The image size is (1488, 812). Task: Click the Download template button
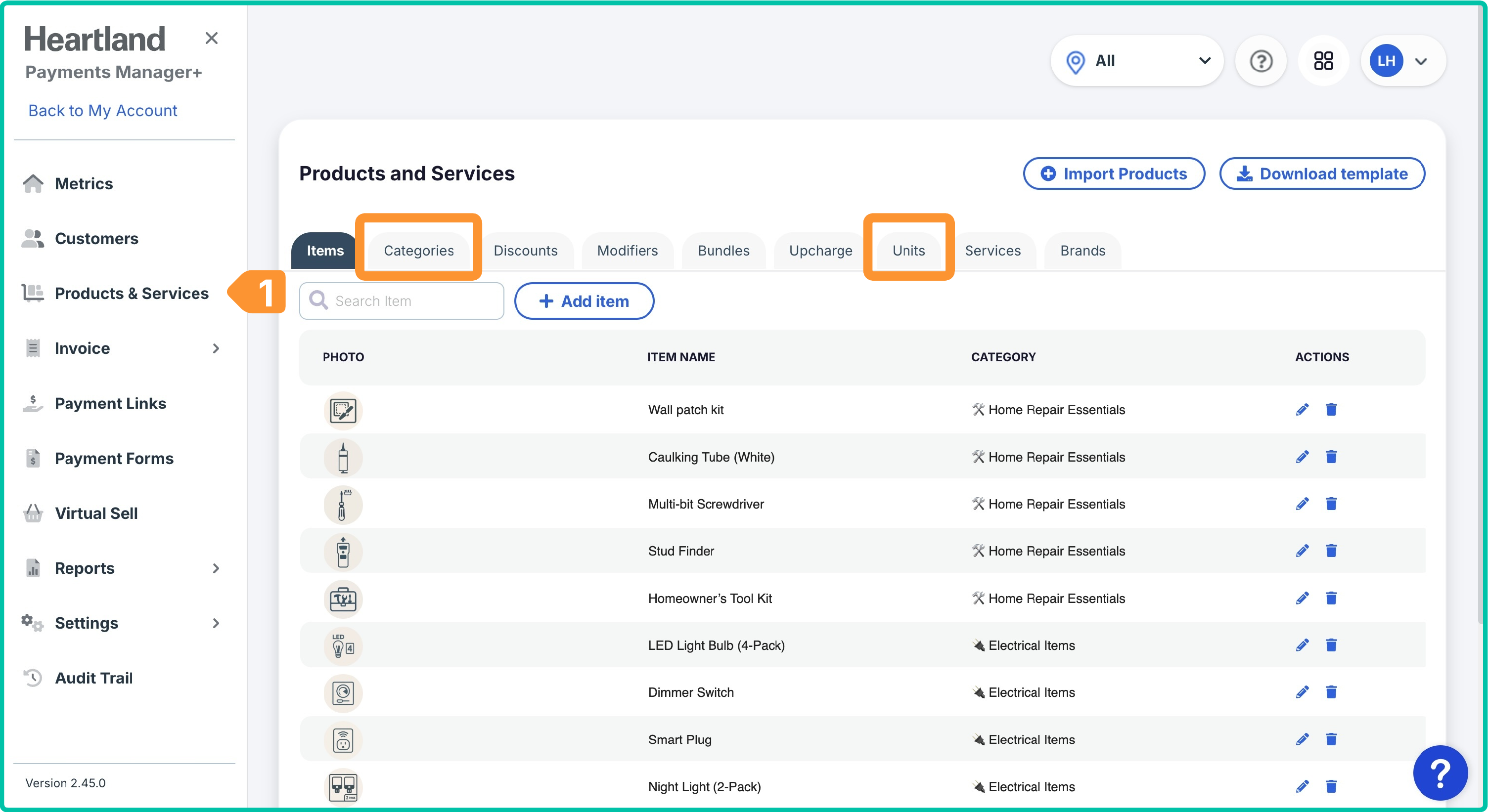(x=1322, y=173)
